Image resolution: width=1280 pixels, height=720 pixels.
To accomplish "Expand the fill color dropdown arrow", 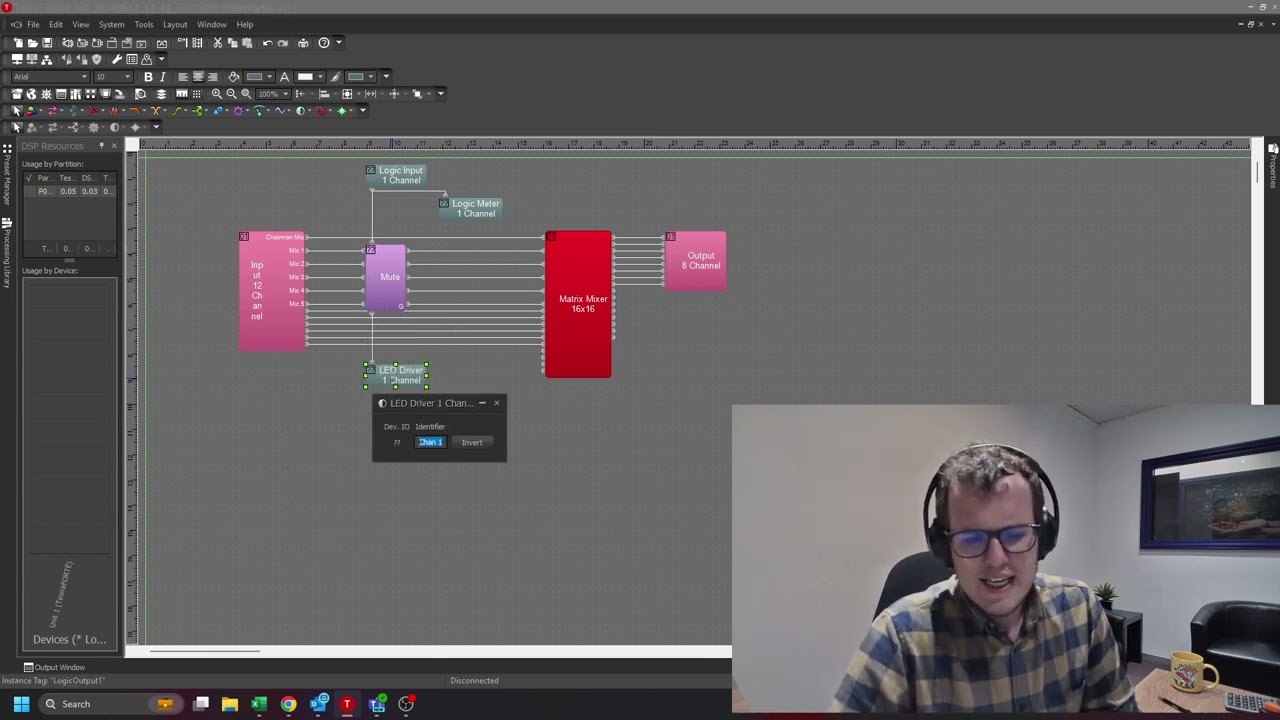I will point(270,77).
